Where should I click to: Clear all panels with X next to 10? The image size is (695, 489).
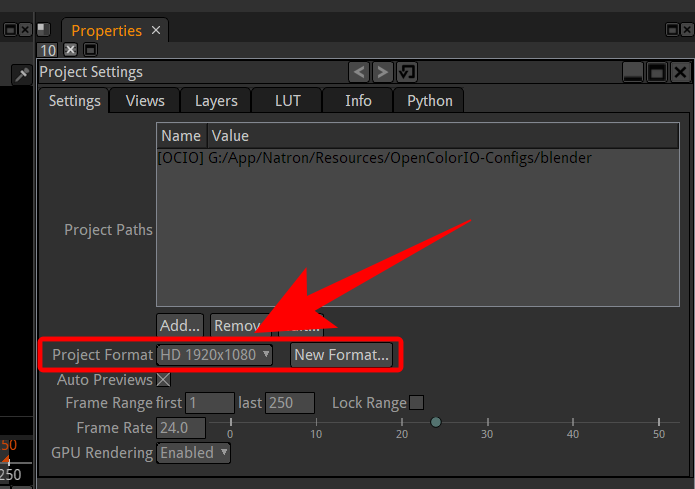tap(71, 49)
